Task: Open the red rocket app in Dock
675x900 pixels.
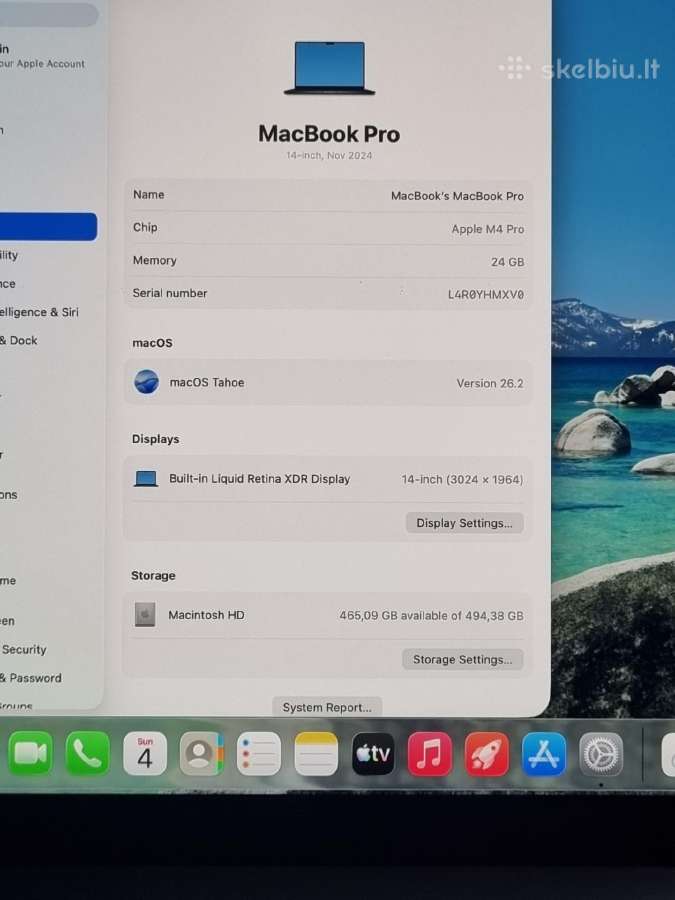Action: (x=487, y=754)
